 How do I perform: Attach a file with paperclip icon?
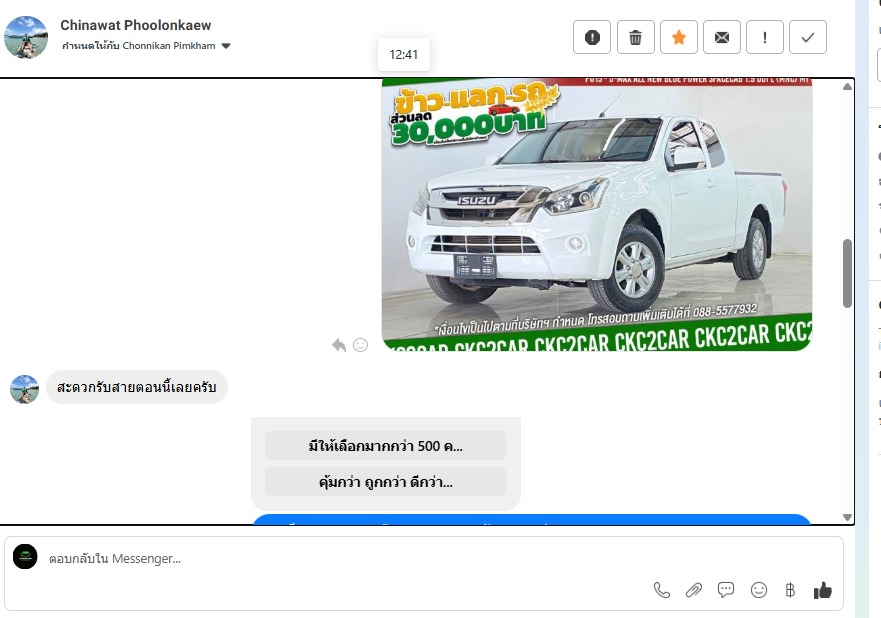pyautogui.click(x=694, y=590)
